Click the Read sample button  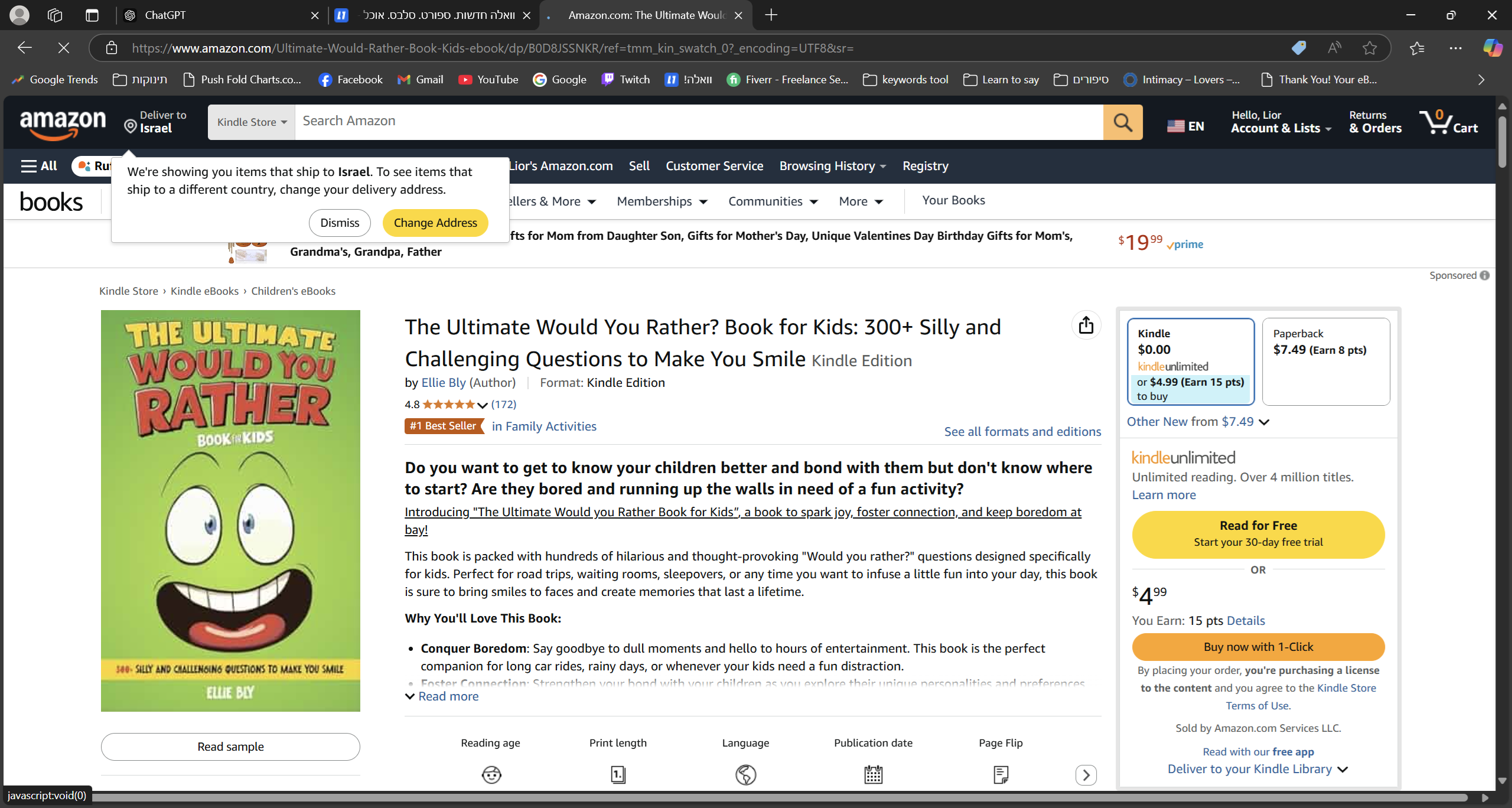coord(230,747)
